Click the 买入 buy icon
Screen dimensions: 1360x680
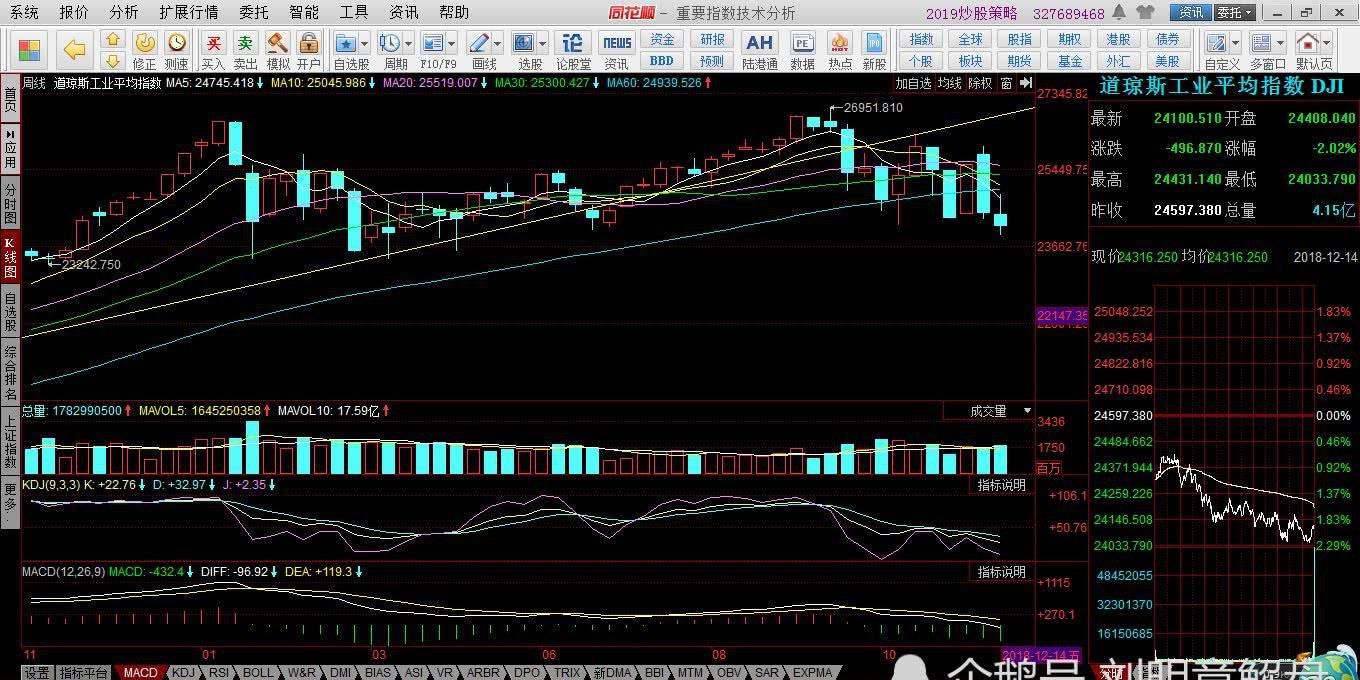[214, 50]
